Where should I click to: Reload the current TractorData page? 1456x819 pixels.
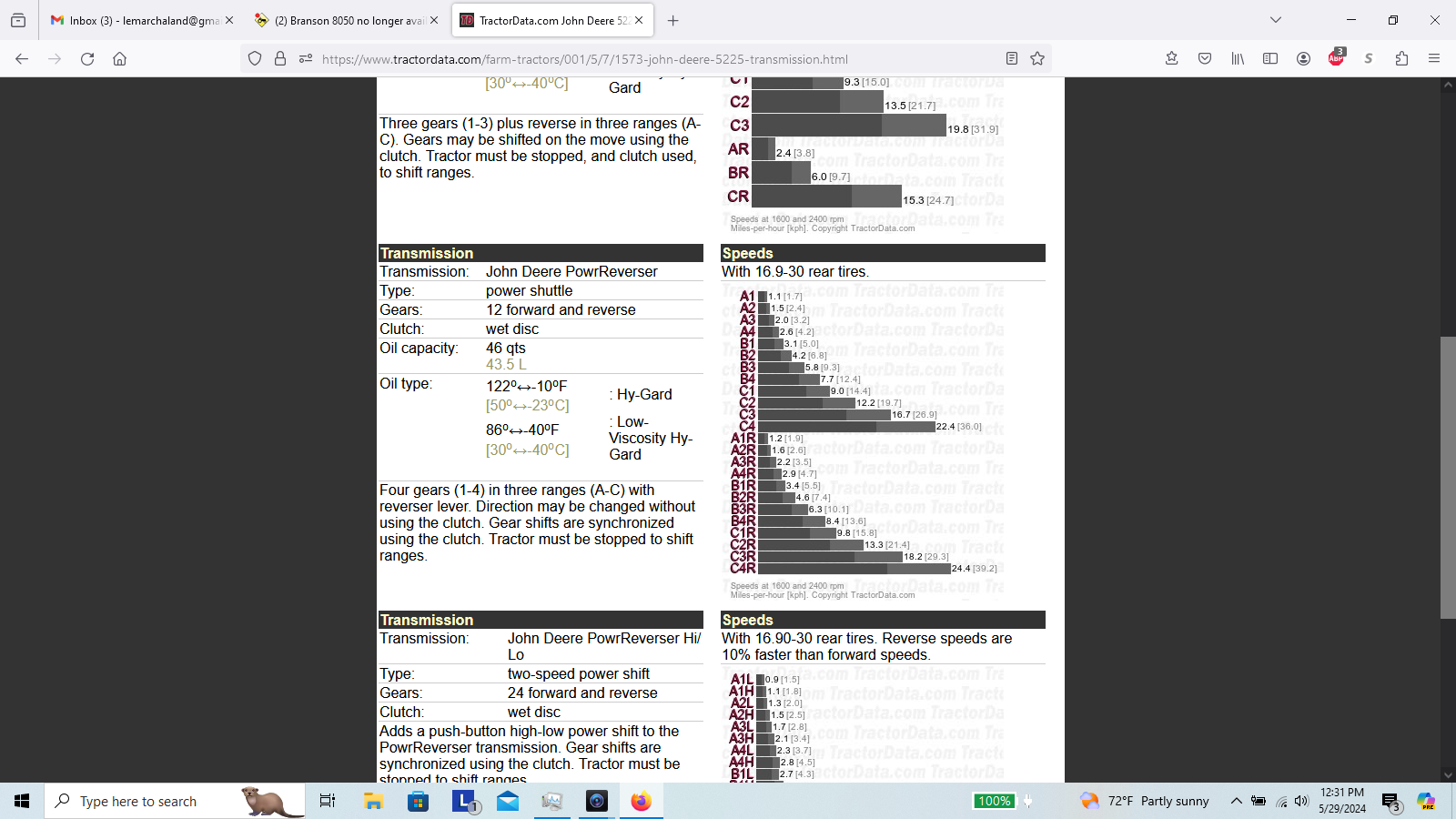pos(87,58)
